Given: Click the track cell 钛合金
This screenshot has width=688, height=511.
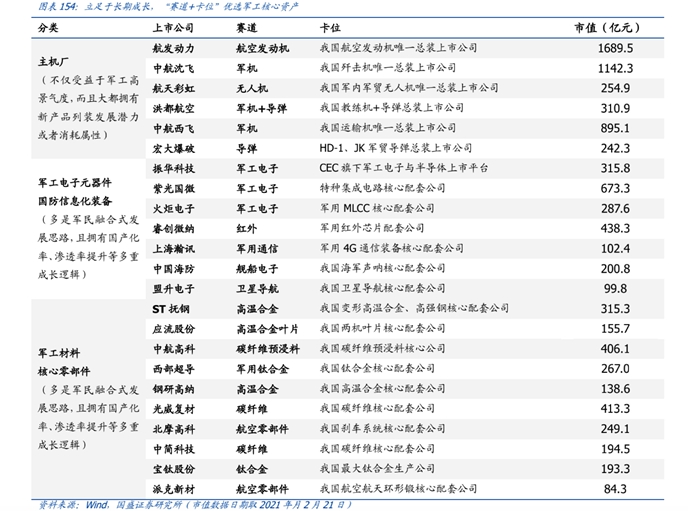Looking at the screenshot, I should (x=252, y=469).
